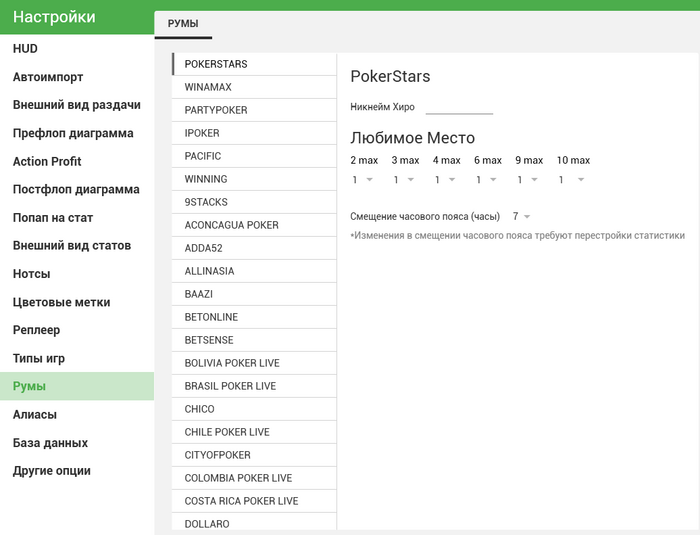Viewport: 700px width, 535px height.
Task: Open Типы игр settings
Action: 77,358
